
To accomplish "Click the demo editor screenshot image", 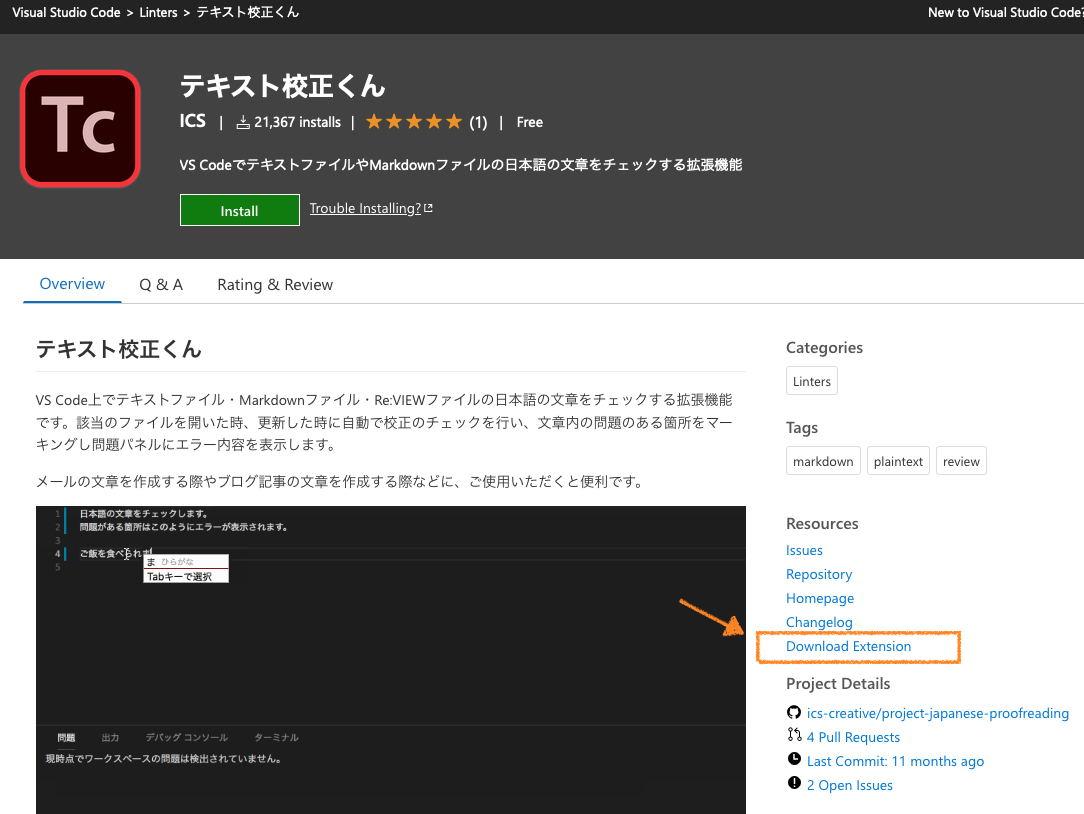I will [x=391, y=660].
